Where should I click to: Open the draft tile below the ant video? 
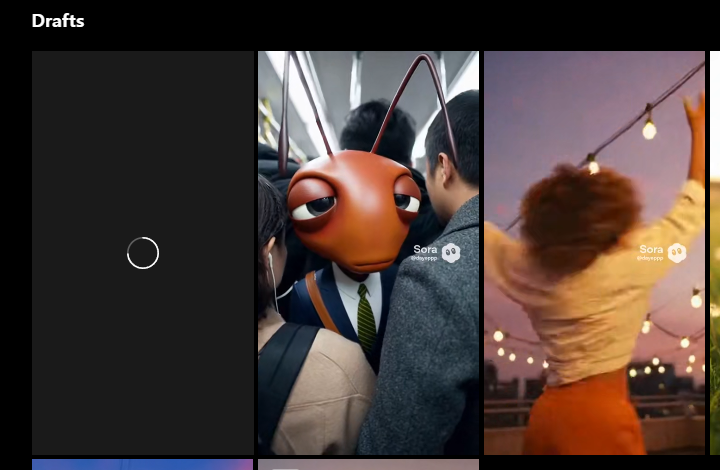(368, 464)
